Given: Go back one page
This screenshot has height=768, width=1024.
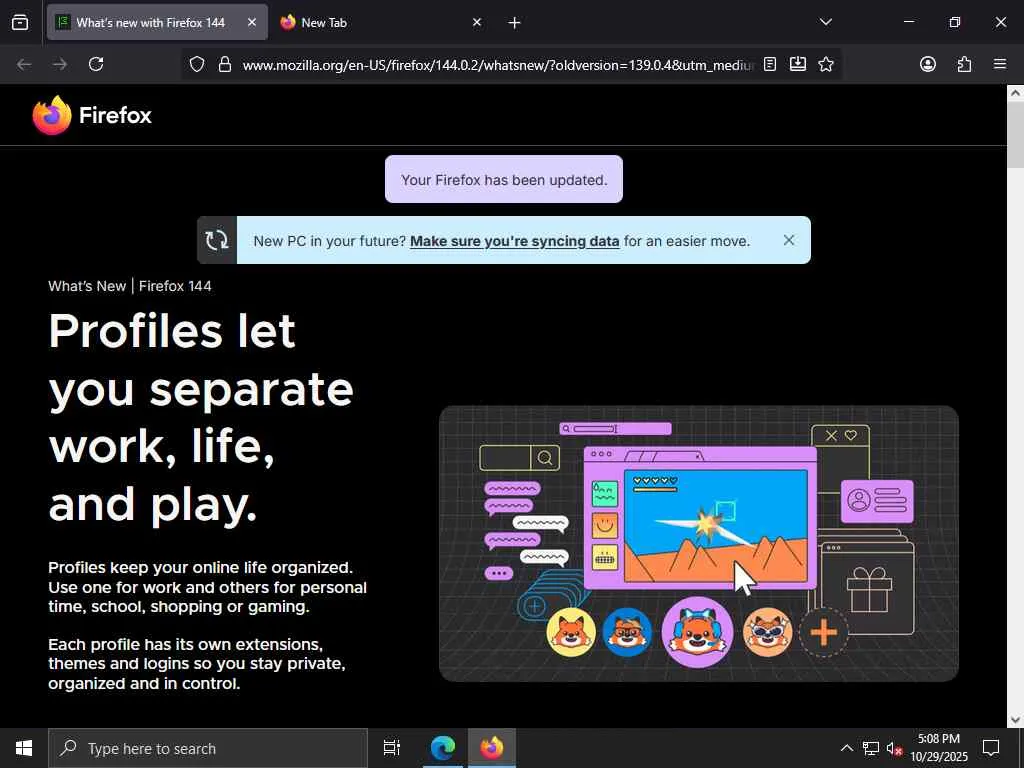Looking at the screenshot, I should coord(24,64).
